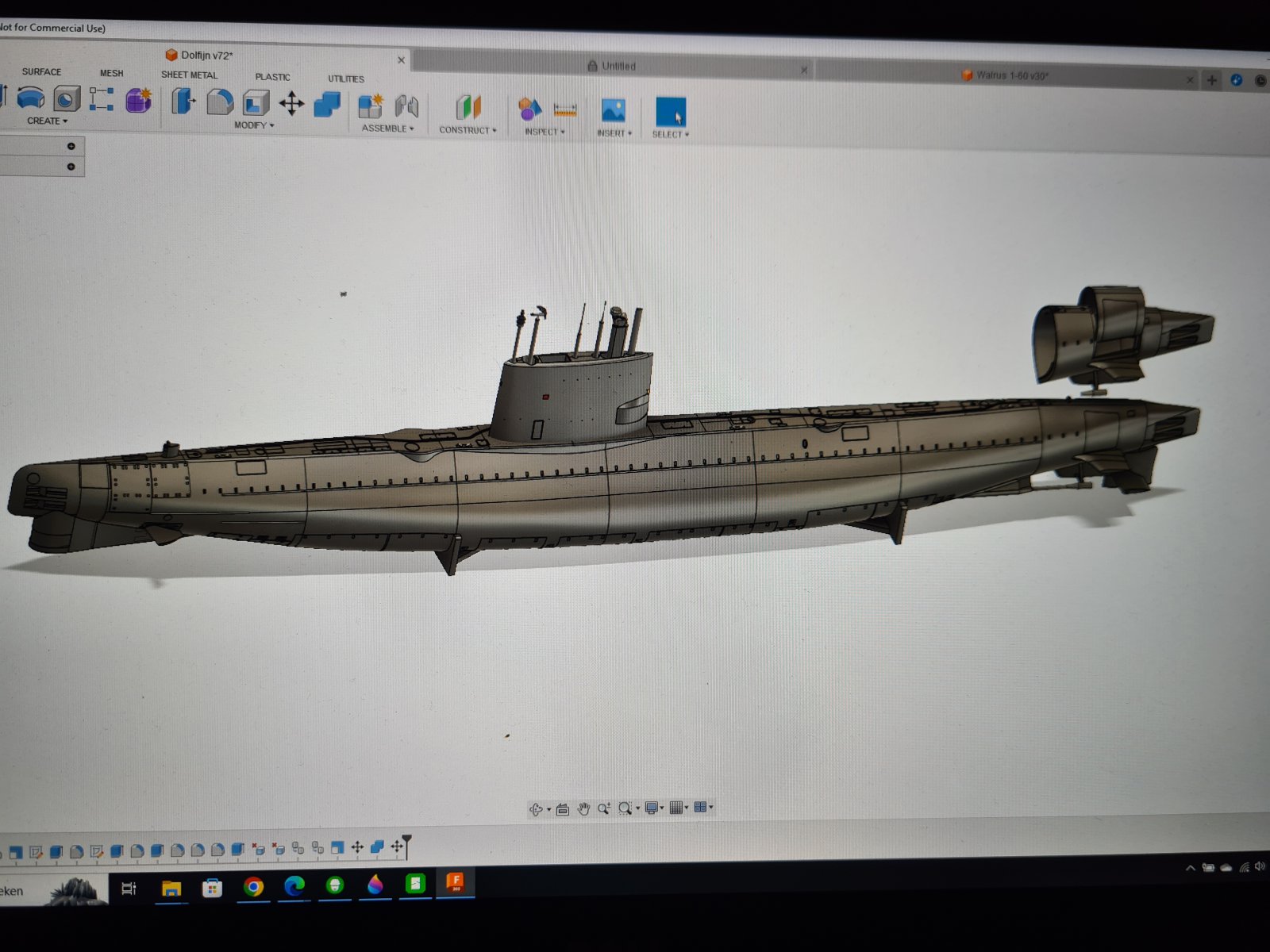Screen dimensions: 1270x952
Task: Open the SELECT dropdown menu
Action: pyautogui.click(x=671, y=135)
